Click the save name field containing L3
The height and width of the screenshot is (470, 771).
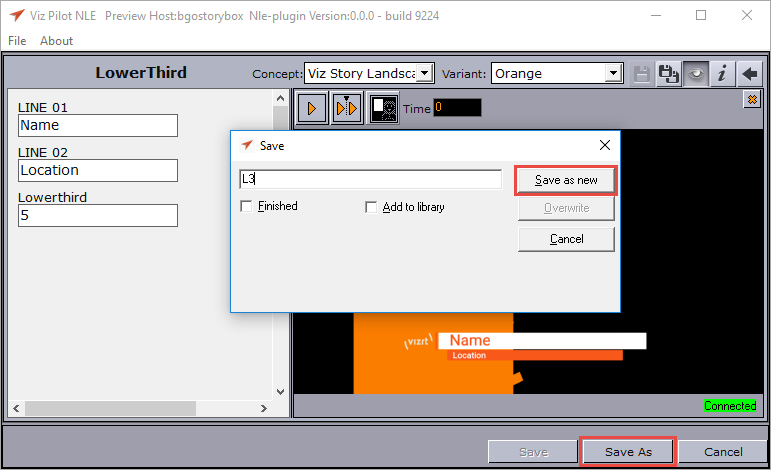371,179
